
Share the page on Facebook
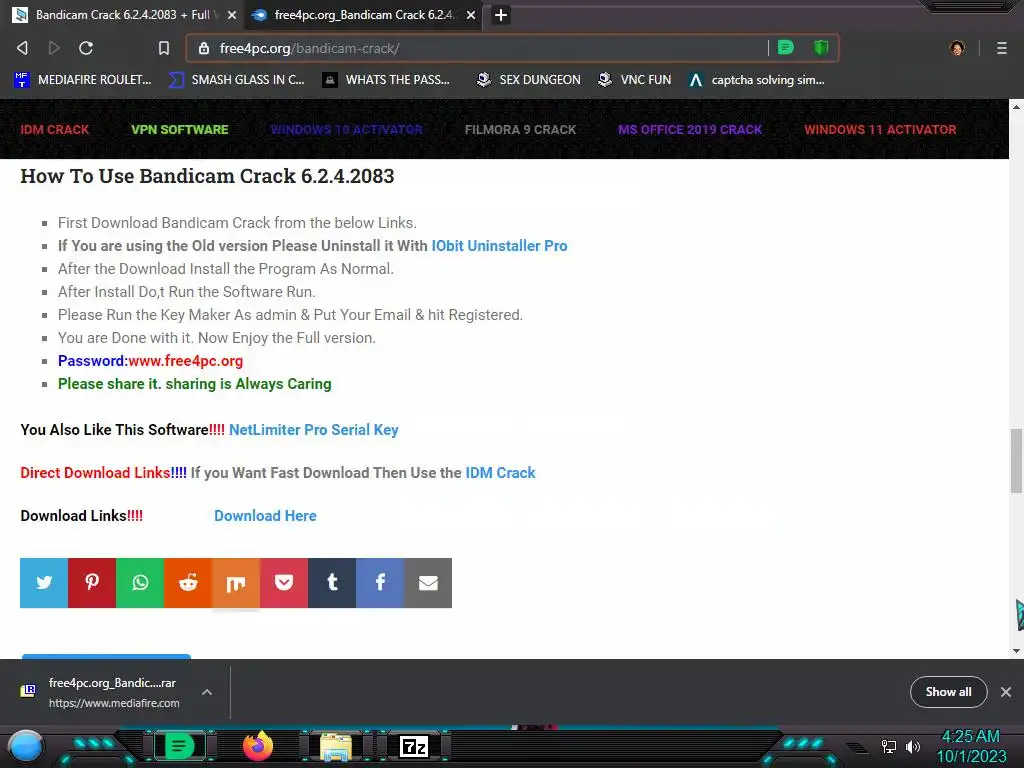(380, 583)
